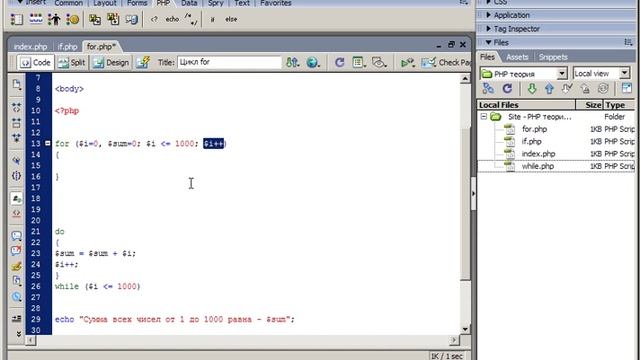Click Remove Comment icon
This screenshot has width=640, height=360.
tap(16, 251)
